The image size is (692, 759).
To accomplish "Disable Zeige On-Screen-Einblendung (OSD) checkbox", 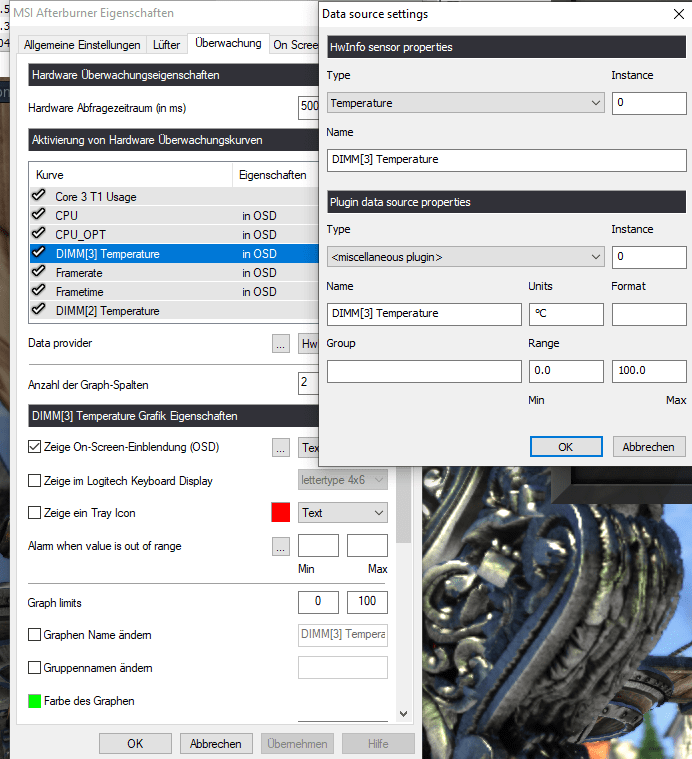I will (x=34, y=447).
